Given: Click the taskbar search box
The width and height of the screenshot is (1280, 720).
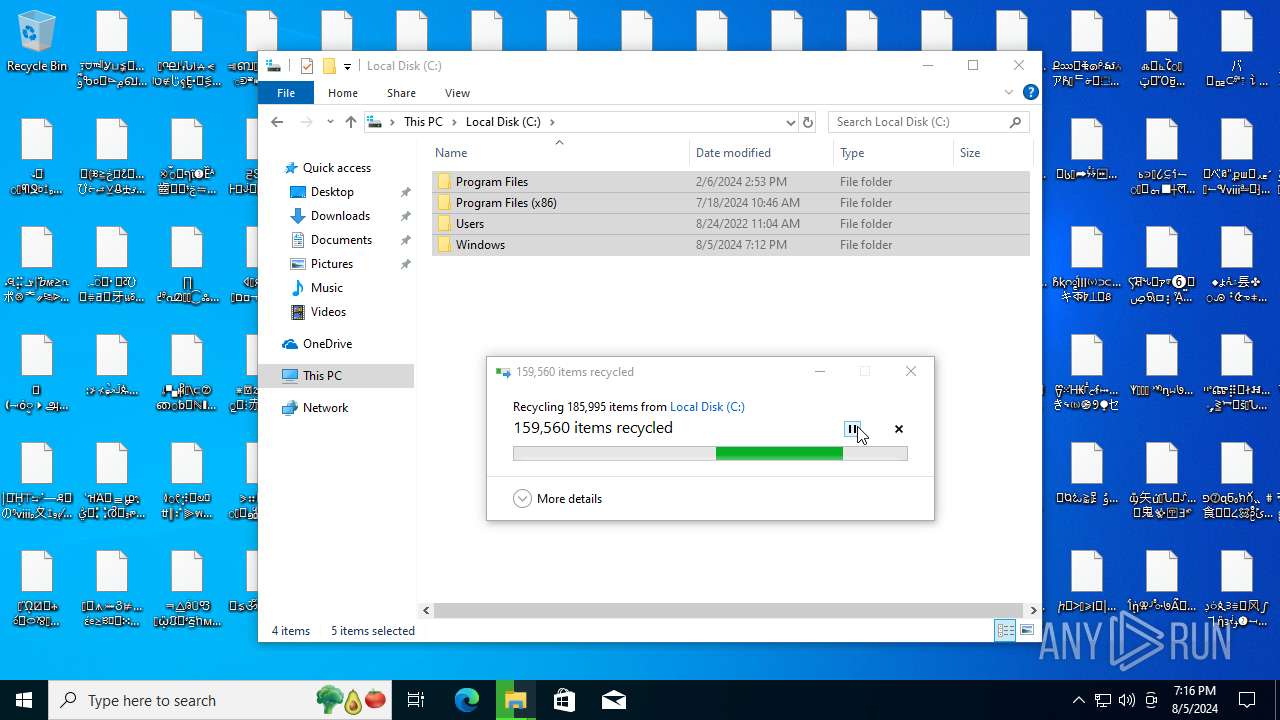Looking at the screenshot, I should click(220, 700).
